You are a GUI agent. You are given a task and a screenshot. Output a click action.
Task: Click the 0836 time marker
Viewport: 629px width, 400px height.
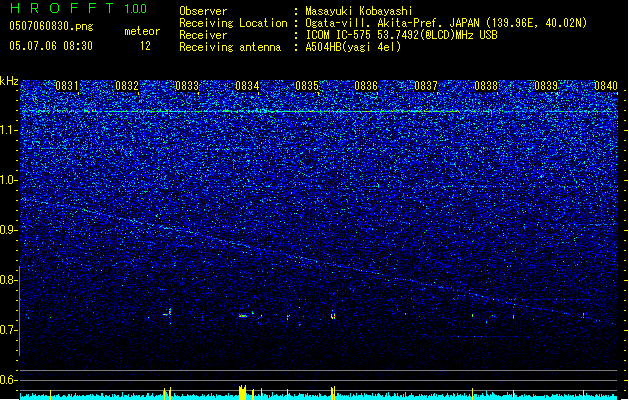point(366,86)
